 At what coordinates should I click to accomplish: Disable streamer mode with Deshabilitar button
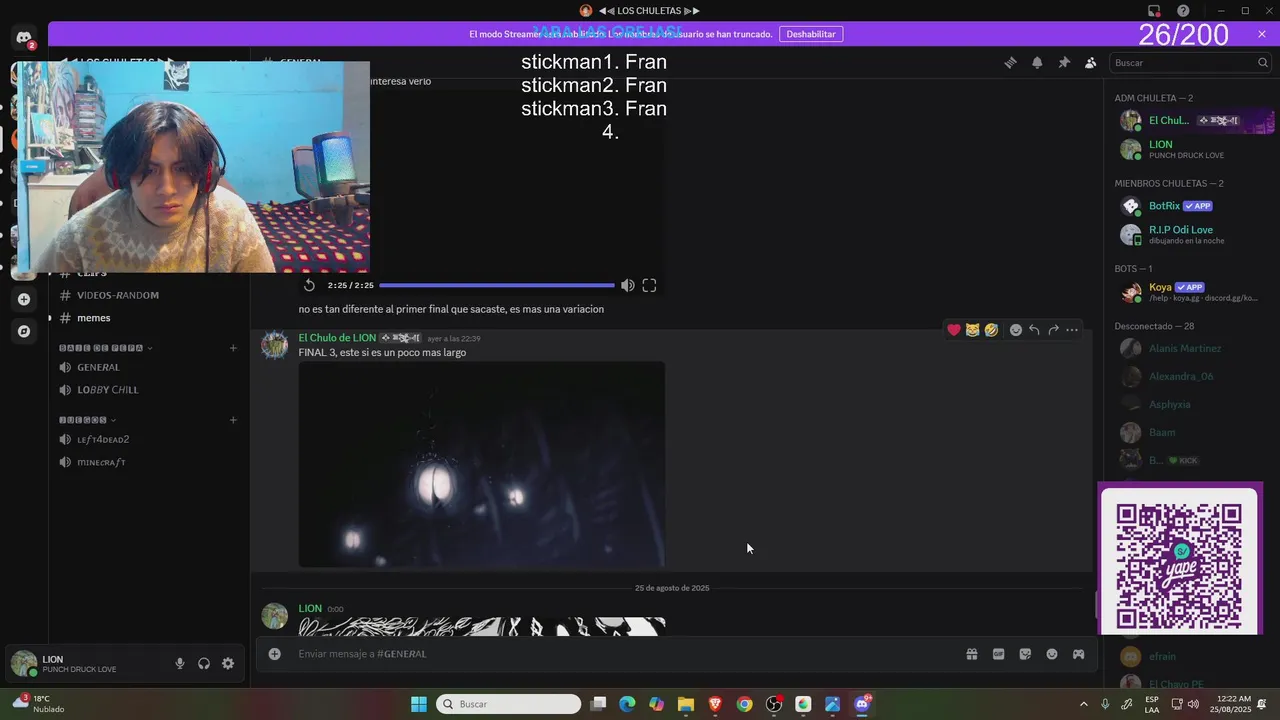(811, 34)
